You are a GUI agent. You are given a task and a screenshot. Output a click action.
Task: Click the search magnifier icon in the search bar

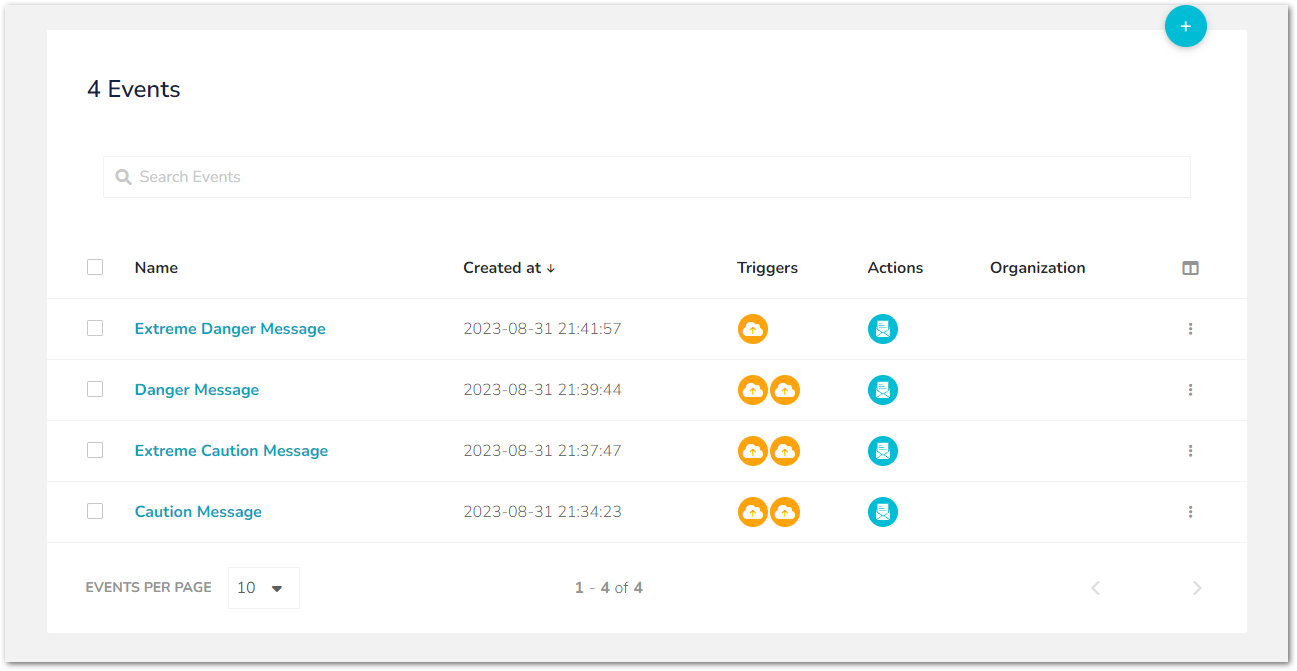pos(123,176)
